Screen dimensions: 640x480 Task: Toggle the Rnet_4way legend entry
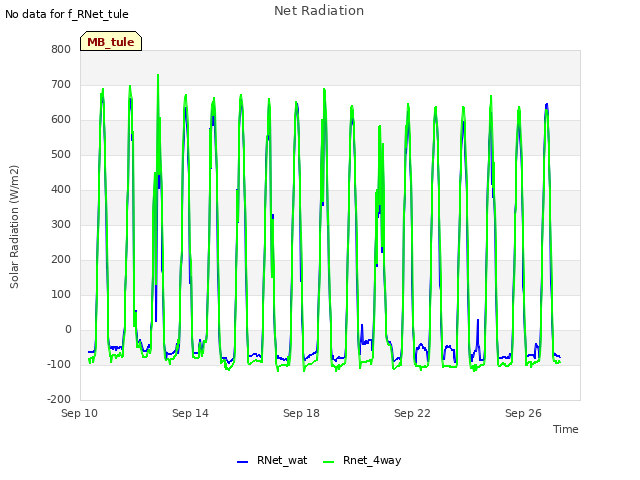(x=362, y=460)
